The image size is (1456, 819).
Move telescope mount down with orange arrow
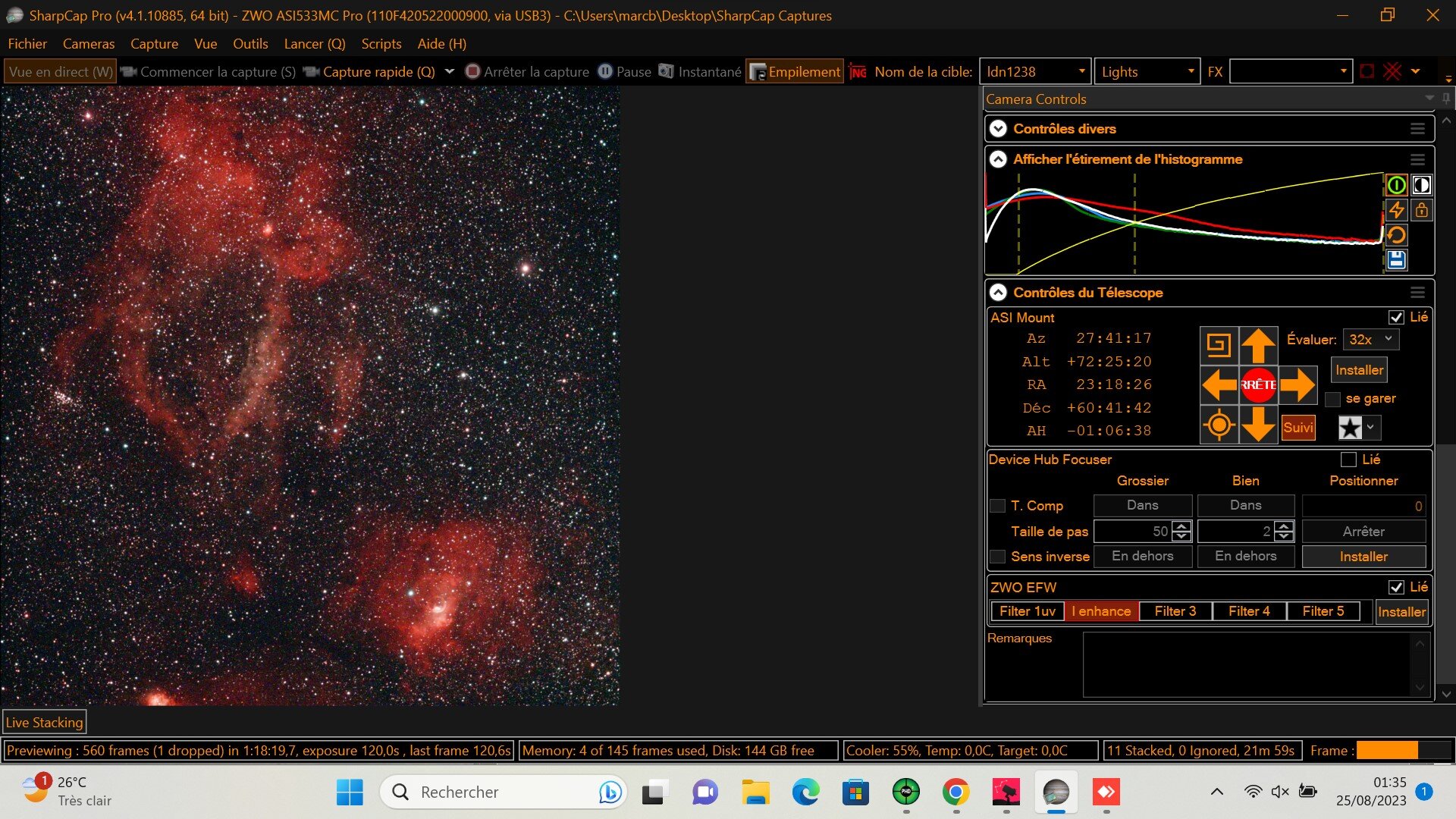pyautogui.click(x=1258, y=424)
